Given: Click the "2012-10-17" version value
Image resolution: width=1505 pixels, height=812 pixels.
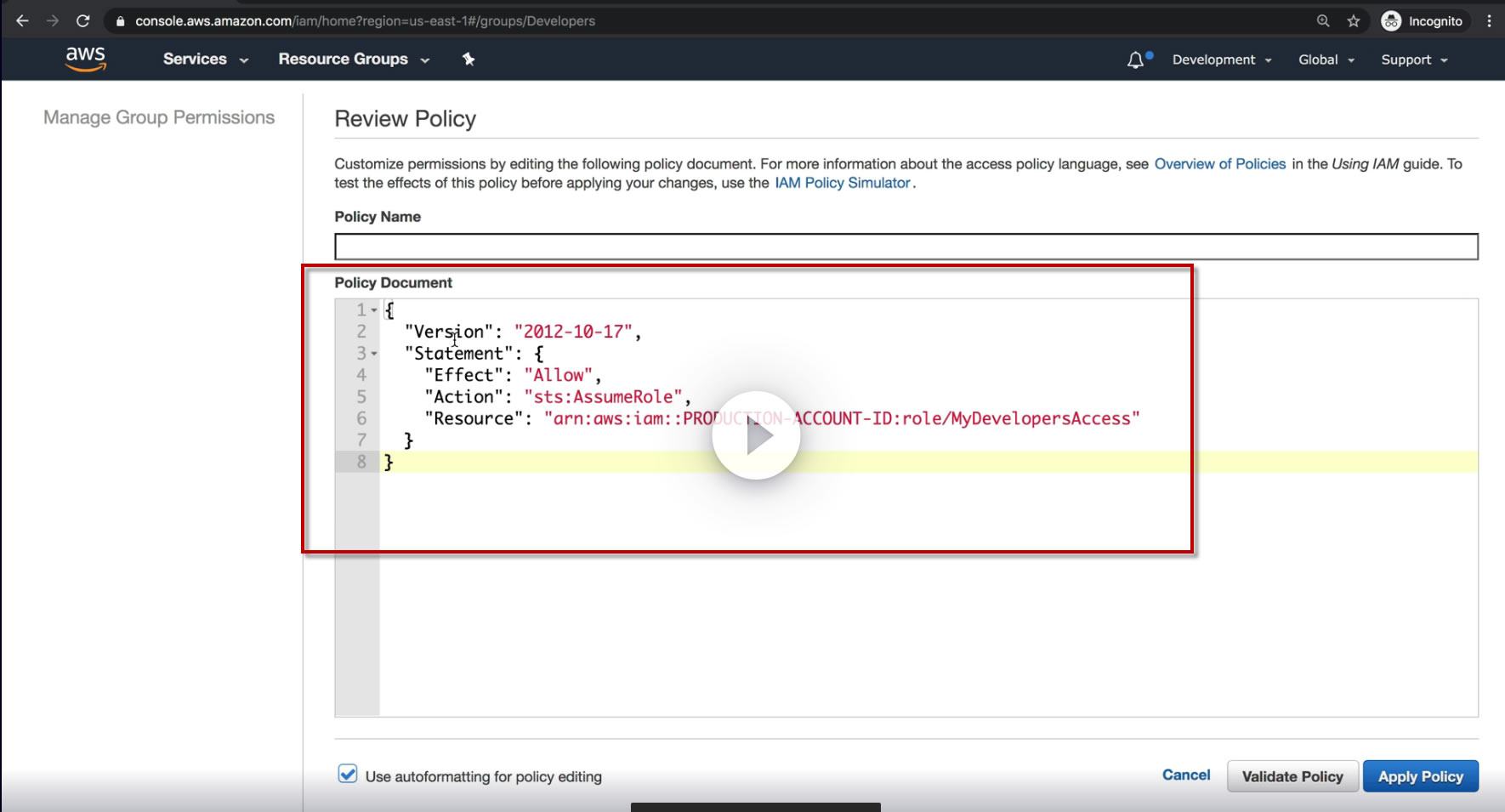Looking at the screenshot, I should point(574,332).
